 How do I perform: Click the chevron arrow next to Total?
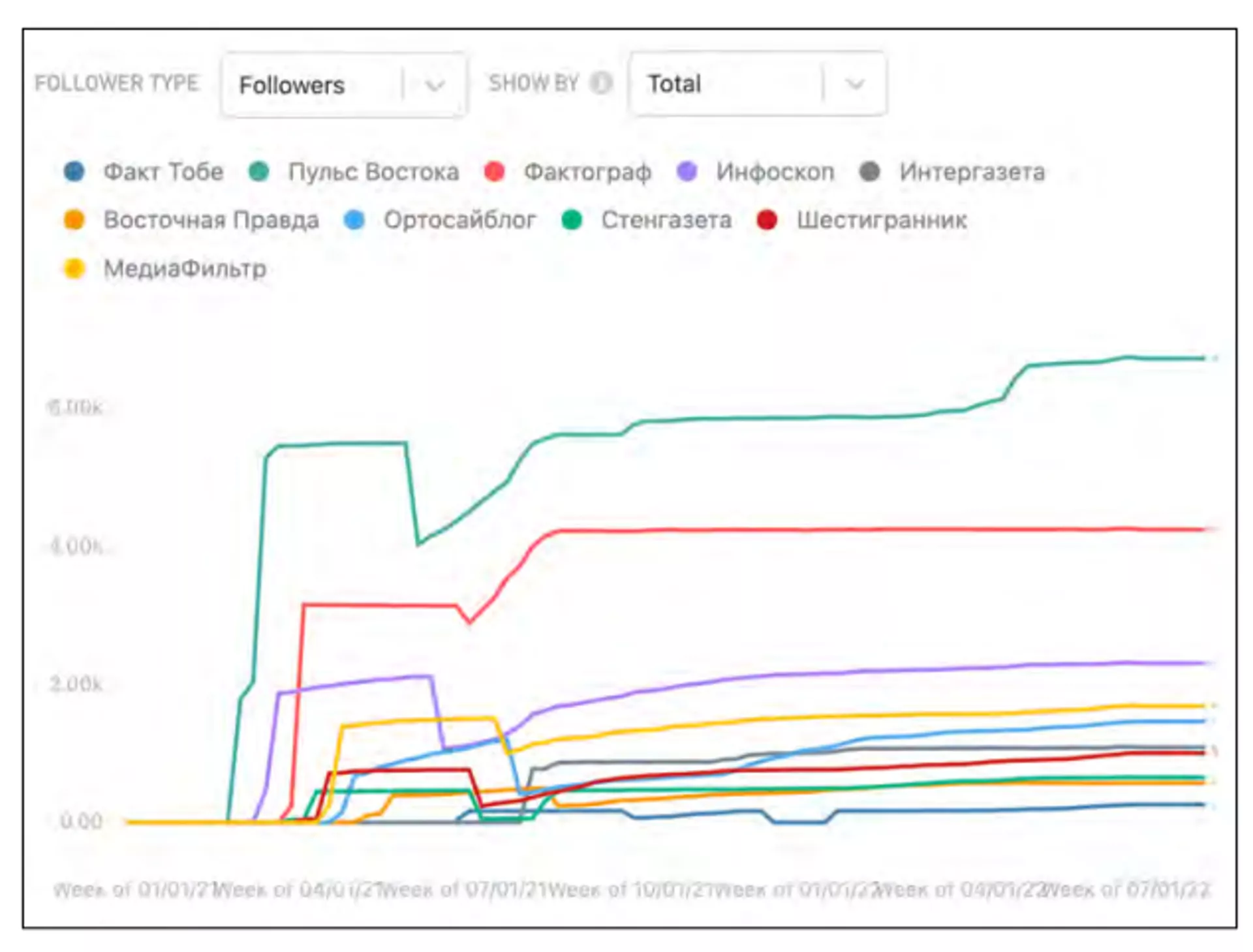(x=855, y=84)
